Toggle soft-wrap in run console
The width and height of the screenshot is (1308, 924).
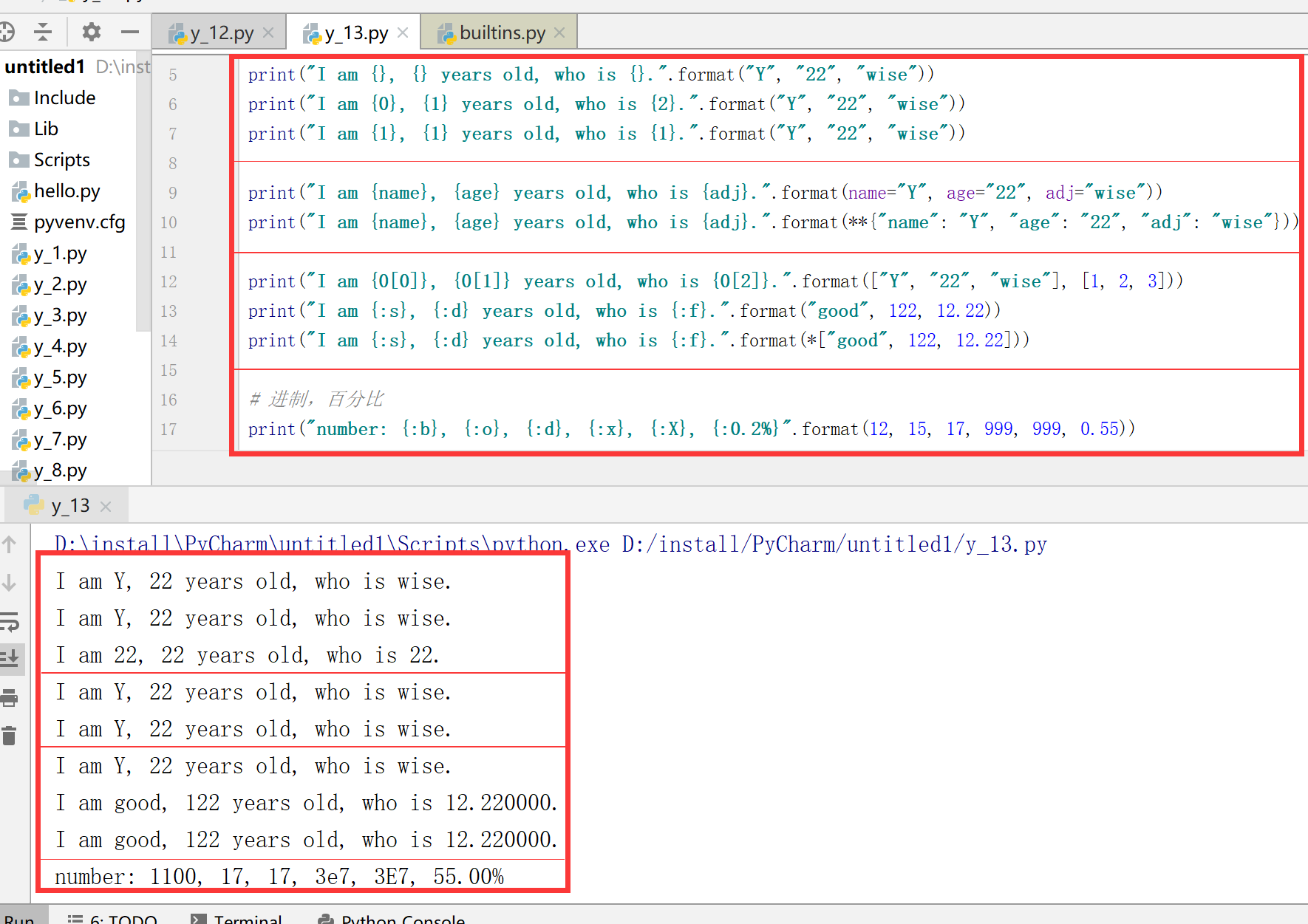pyautogui.click(x=10, y=622)
